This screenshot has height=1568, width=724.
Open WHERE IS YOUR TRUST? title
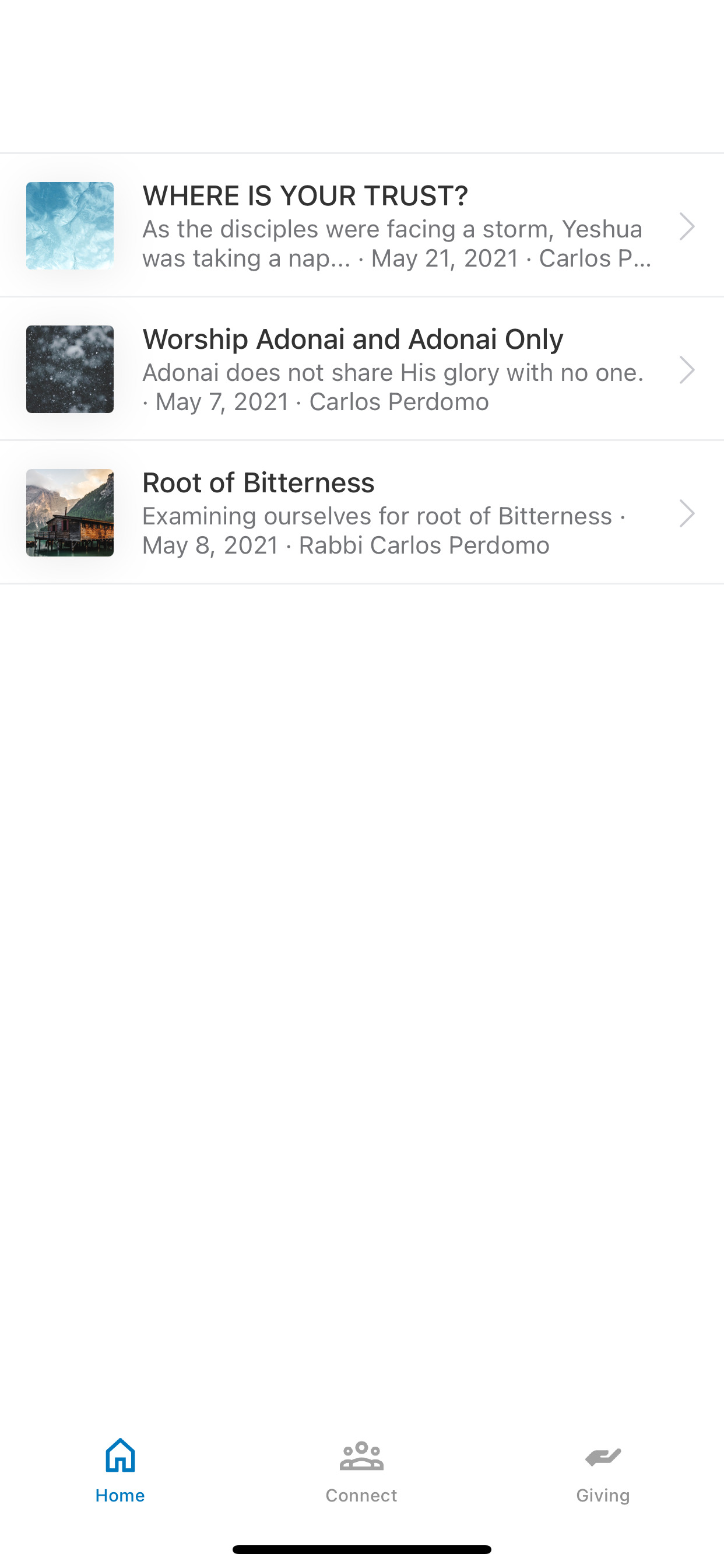305,196
